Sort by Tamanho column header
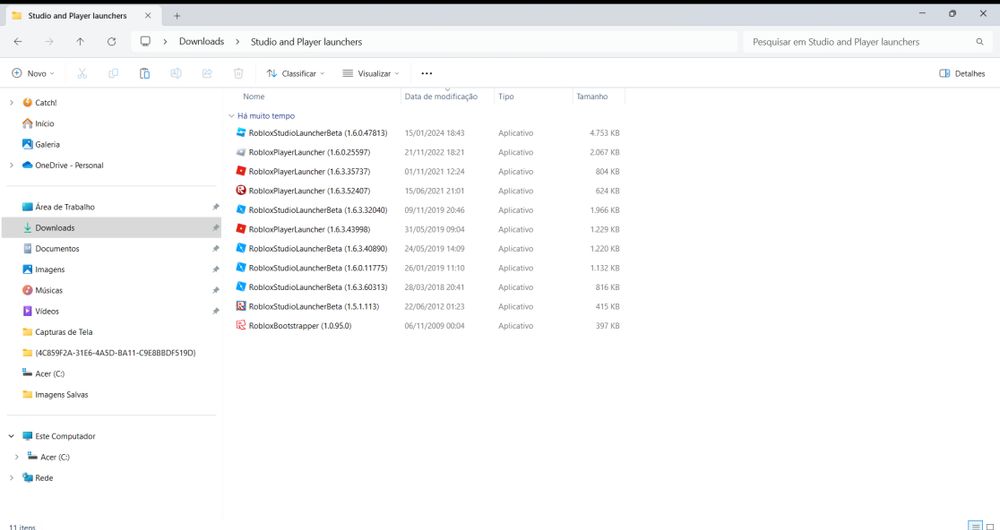The image size is (1000, 530). coord(592,96)
